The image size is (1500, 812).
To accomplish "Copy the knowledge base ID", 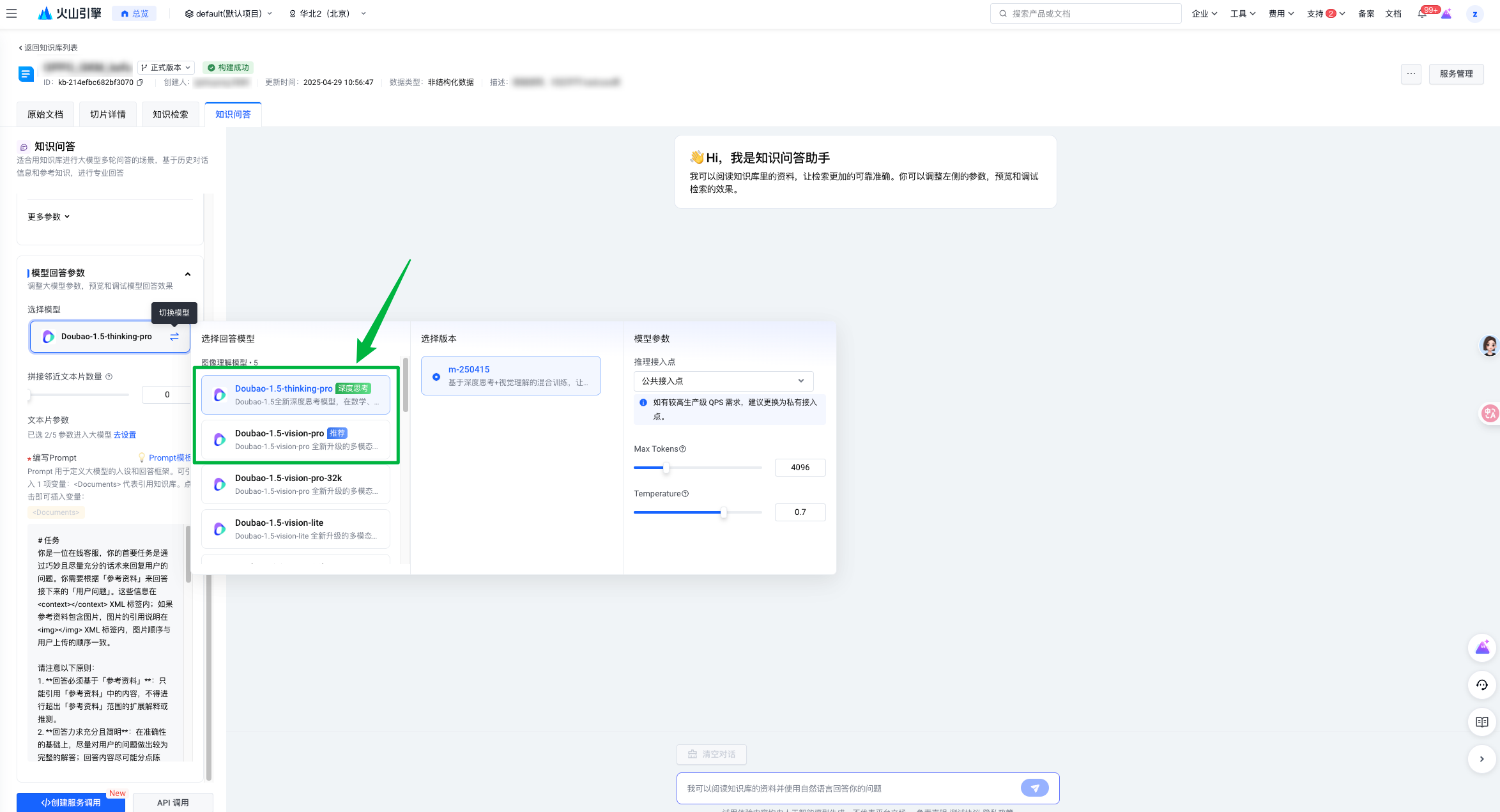I will pos(140,82).
